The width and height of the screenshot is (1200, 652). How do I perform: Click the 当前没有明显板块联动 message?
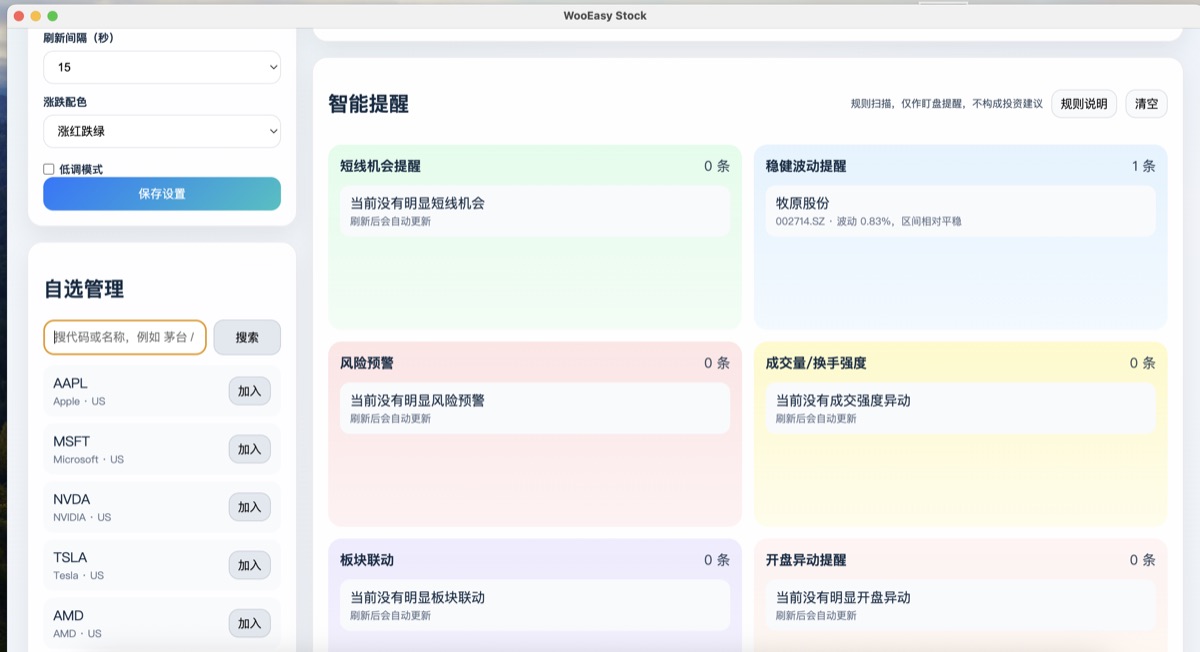point(417,597)
